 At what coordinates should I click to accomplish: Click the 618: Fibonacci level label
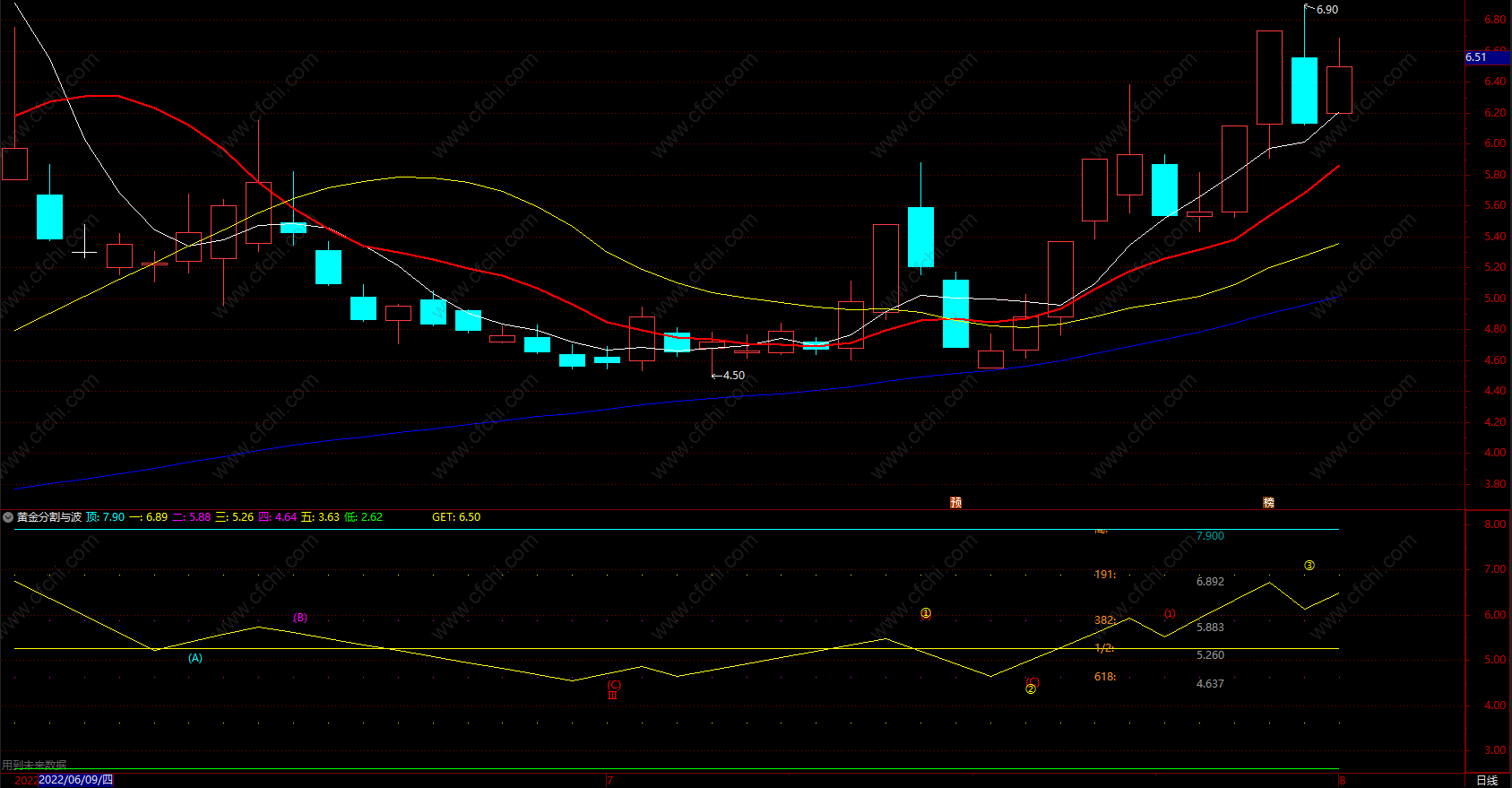1105,677
